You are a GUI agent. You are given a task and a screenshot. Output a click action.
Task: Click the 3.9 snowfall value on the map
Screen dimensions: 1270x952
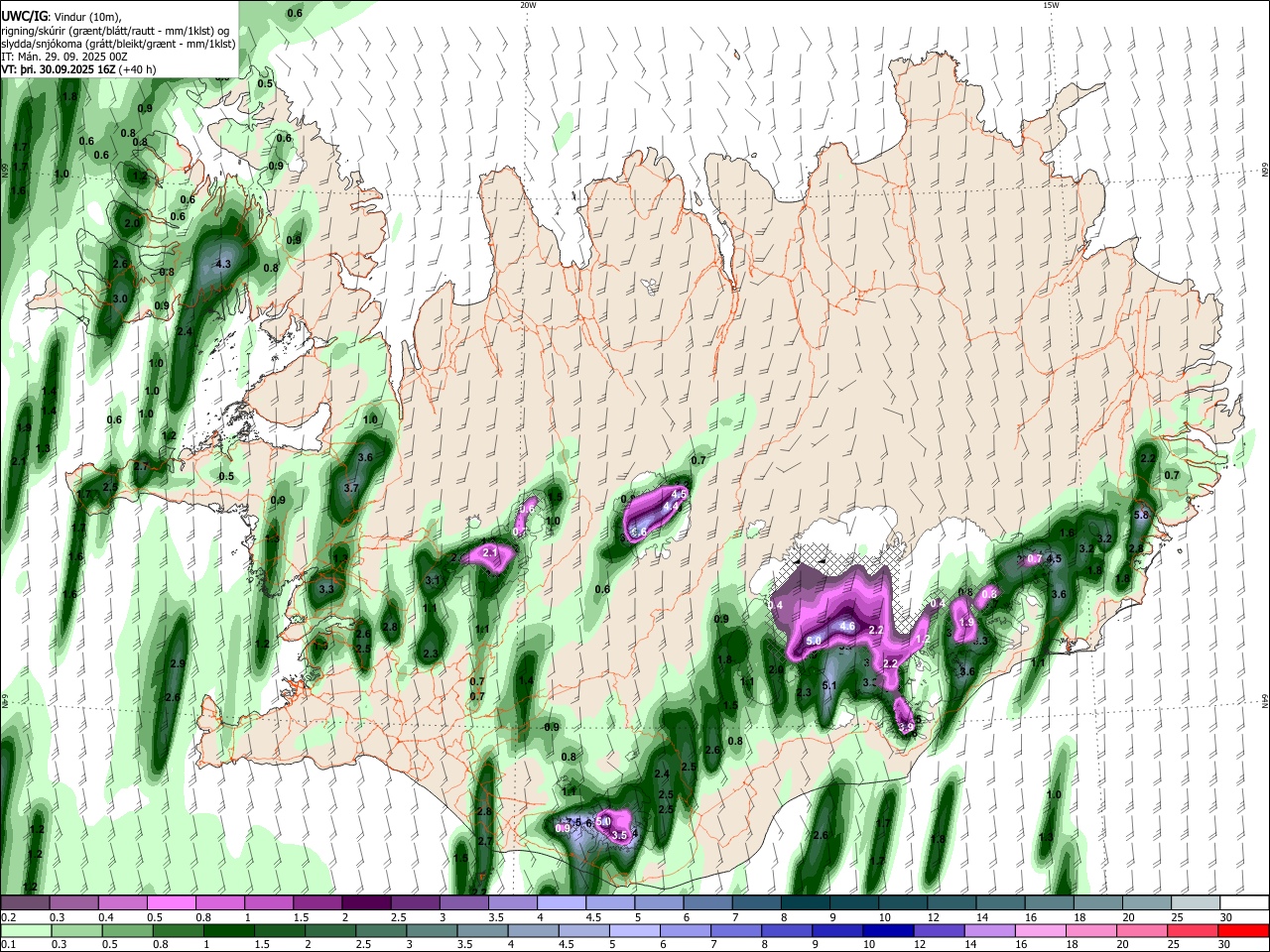coord(906,727)
